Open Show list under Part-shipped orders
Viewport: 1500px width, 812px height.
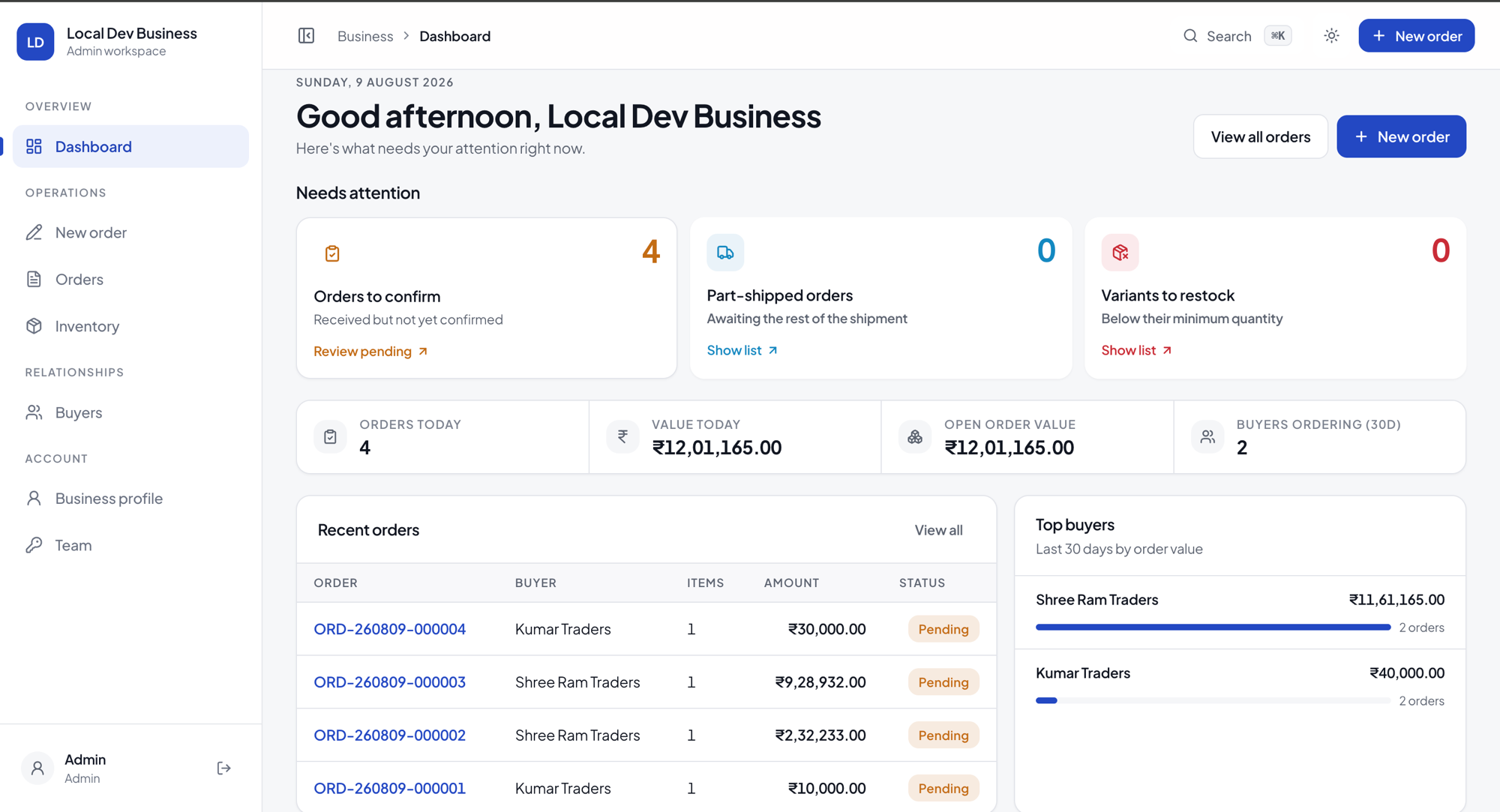click(x=742, y=350)
